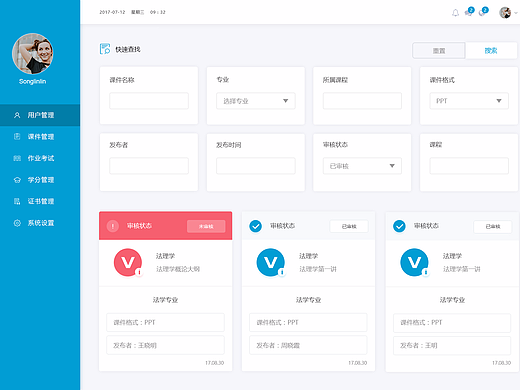520x390 pixels.
Task: Focus the 课件名称 input field
Action: [149, 101]
